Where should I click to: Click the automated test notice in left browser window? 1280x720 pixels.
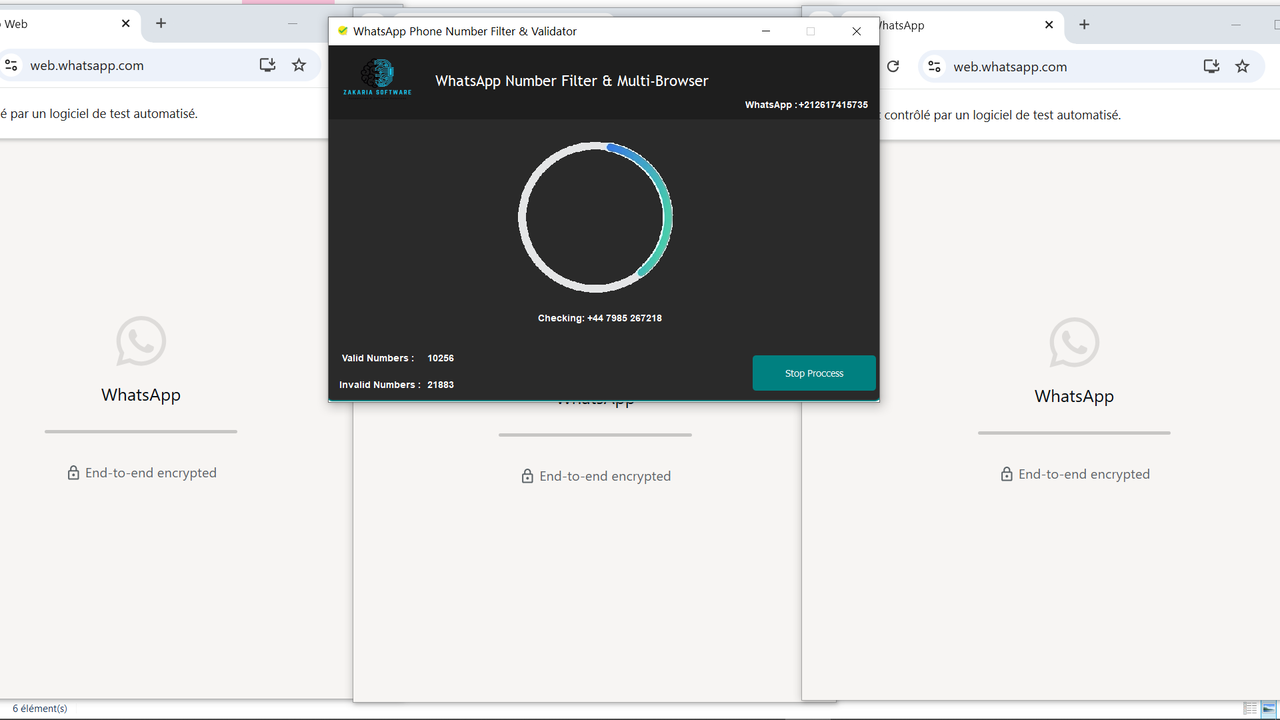coord(99,114)
